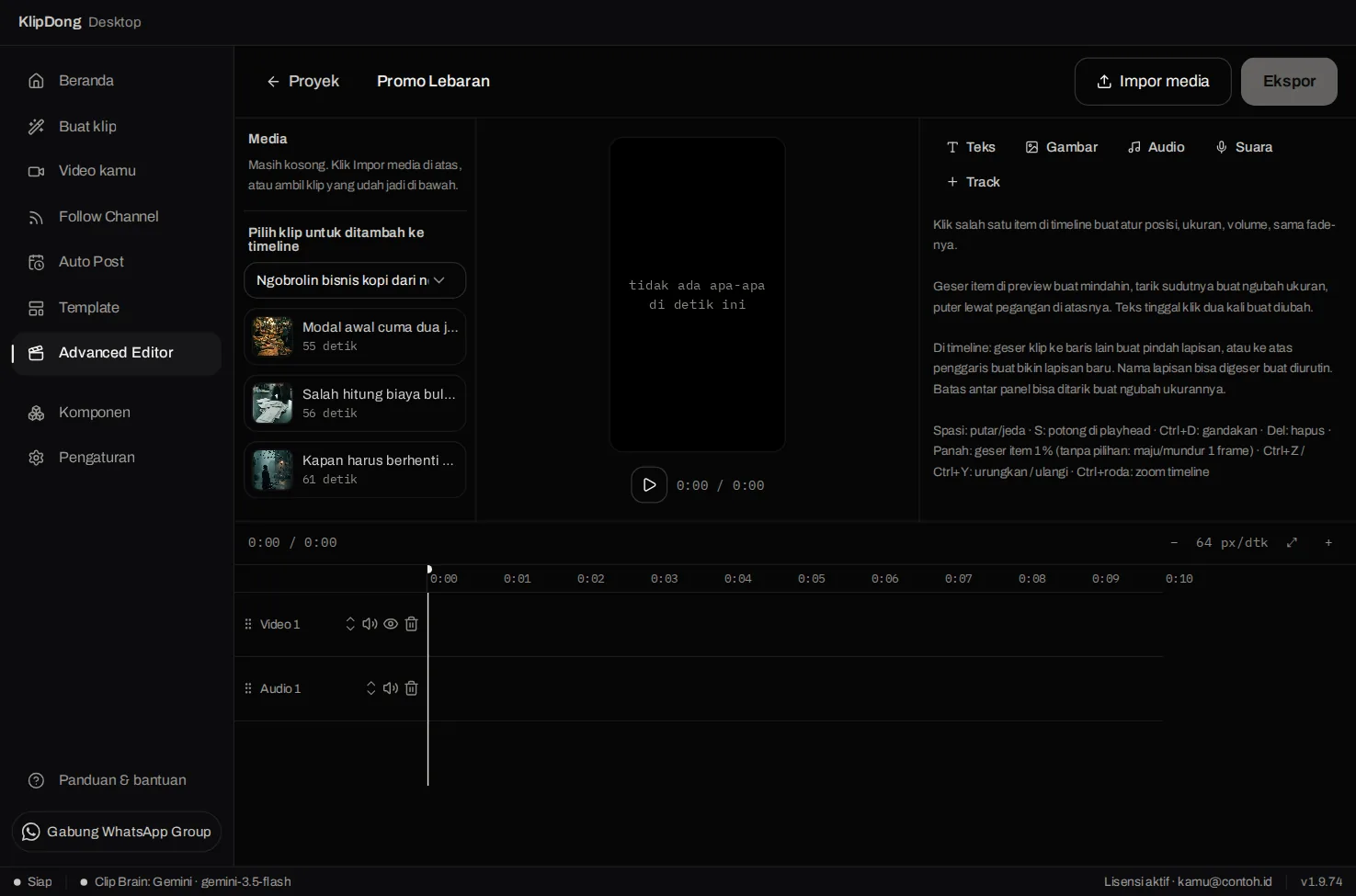Click the Clip Brain Gemini status entry

click(x=186, y=881)
